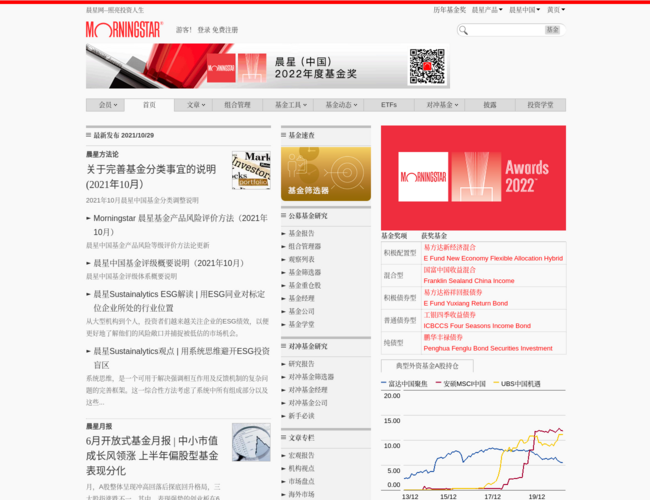
Task: Open the 基金筛选器 gold banner
Action: (x=325, y=173)
